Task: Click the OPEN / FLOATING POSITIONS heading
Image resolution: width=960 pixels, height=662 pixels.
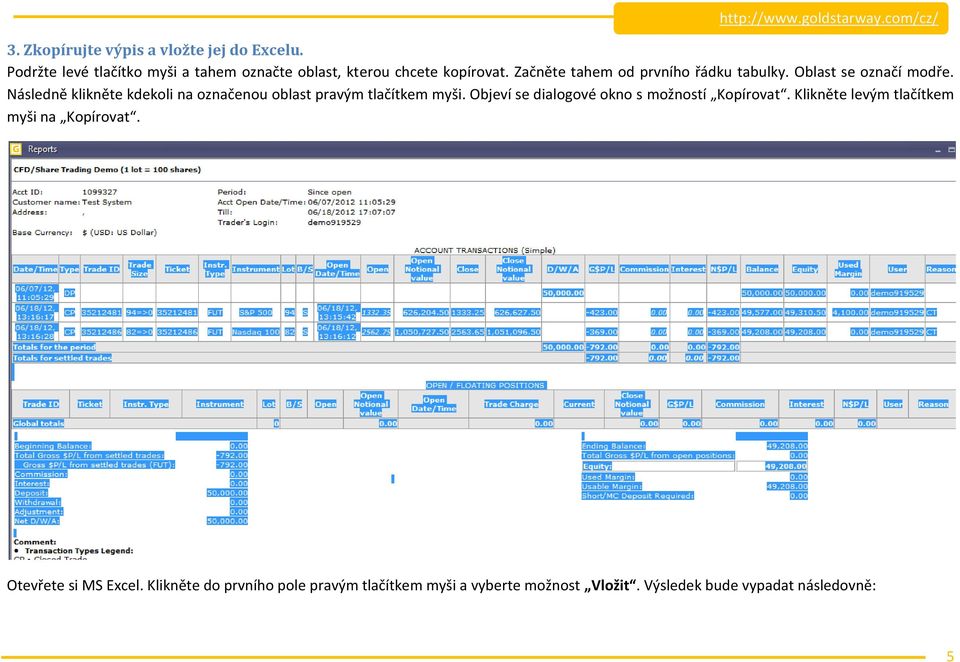Action: [486, 385]
